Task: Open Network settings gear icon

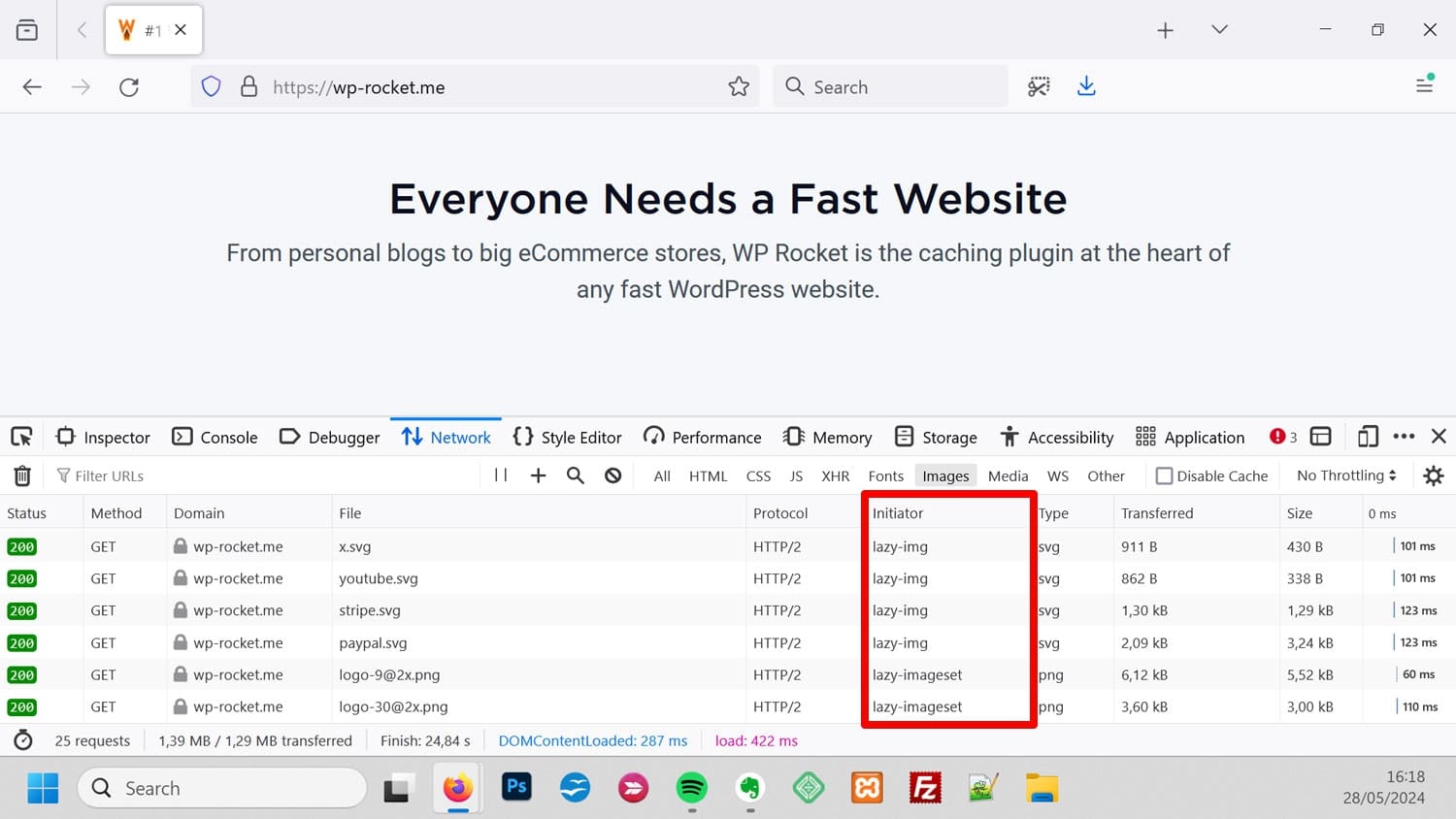Action: 1433,475
